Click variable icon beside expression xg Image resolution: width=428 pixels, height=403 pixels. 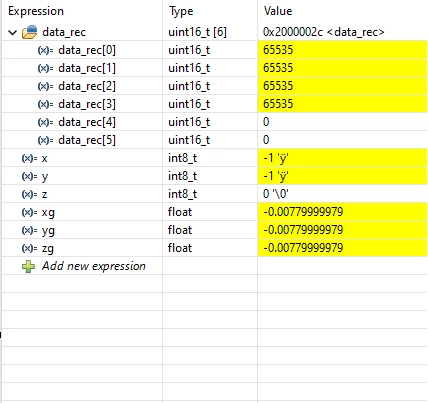(29, 212)
